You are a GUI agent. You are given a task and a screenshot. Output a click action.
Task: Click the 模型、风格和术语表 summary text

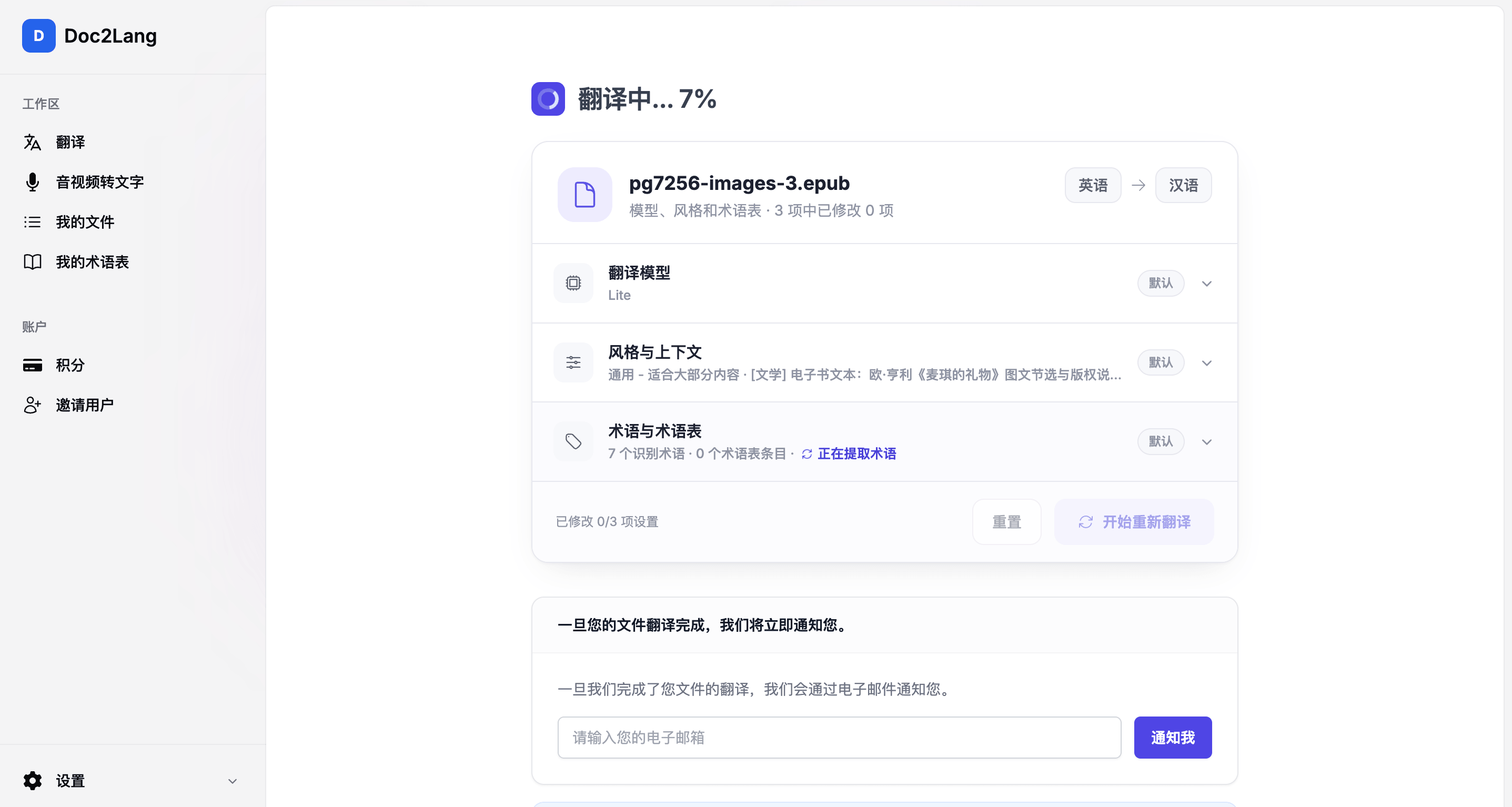[x=761, y=211]
